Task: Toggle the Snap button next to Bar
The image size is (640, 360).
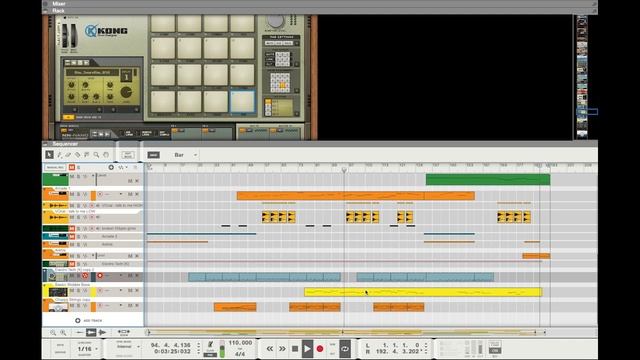Action: 153,155
